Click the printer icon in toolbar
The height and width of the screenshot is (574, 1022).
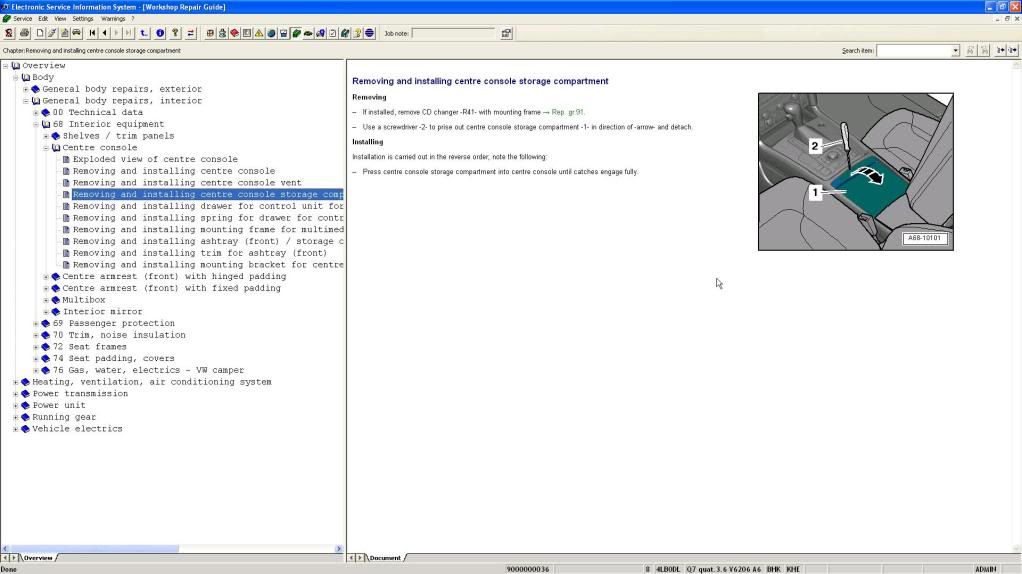pos(24,33)
